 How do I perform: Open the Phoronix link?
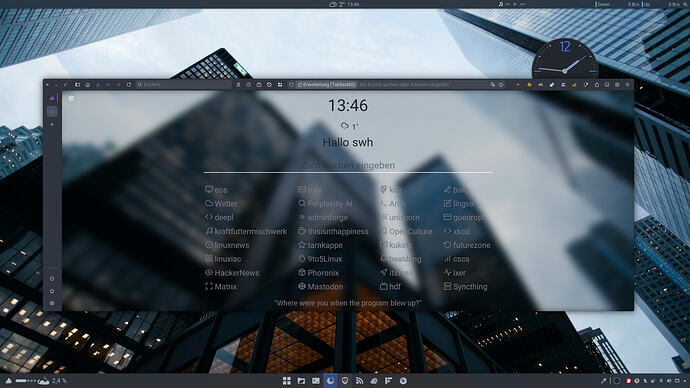click(319, 273)
